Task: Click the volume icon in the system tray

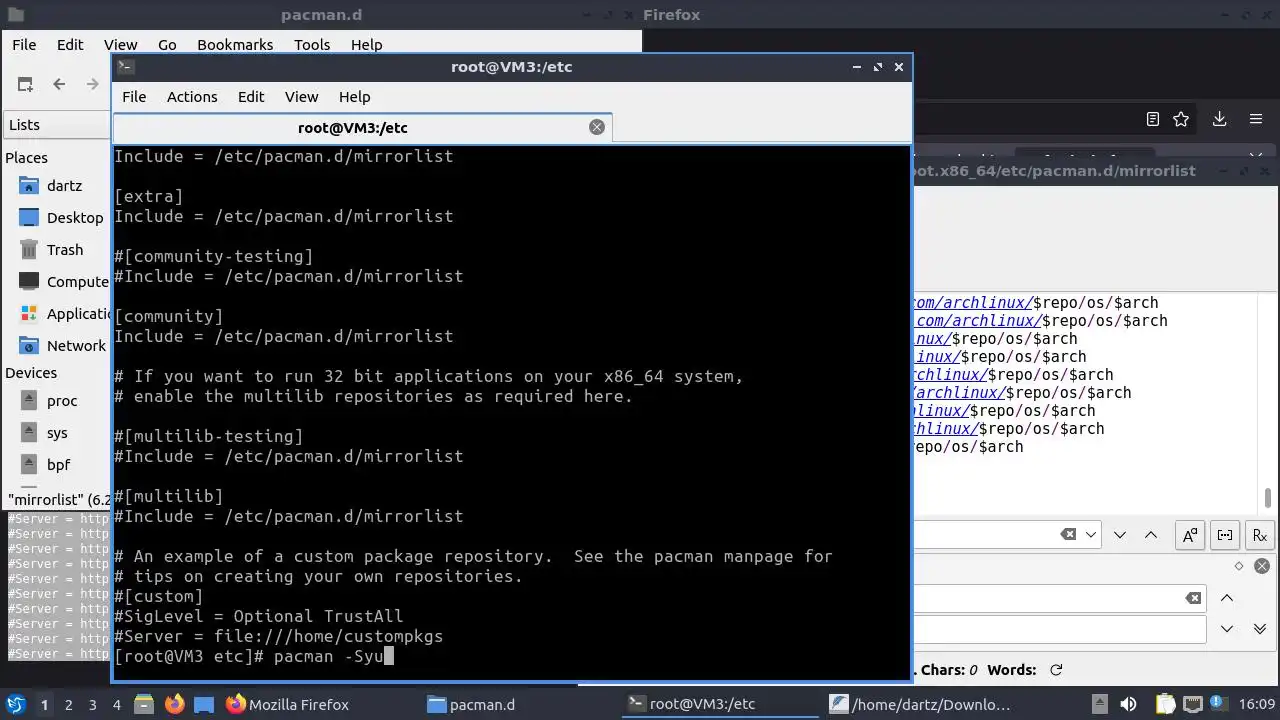Action: [1128, 704]
